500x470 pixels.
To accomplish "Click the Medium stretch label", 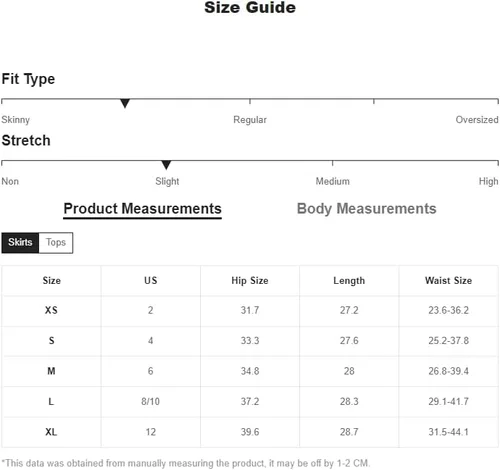I will click(333, 181).
